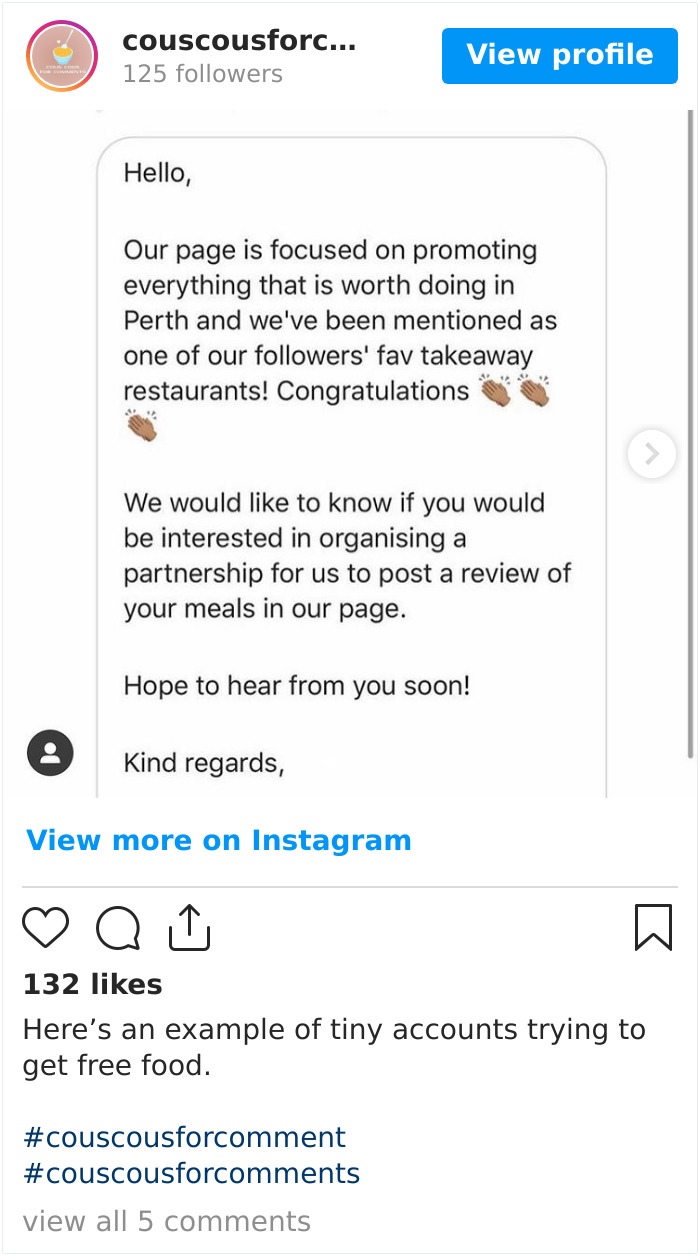The width and height of the screenshot is (700, 1256).
Task: Open the View more on Instagram link
Action: (218, 840)
